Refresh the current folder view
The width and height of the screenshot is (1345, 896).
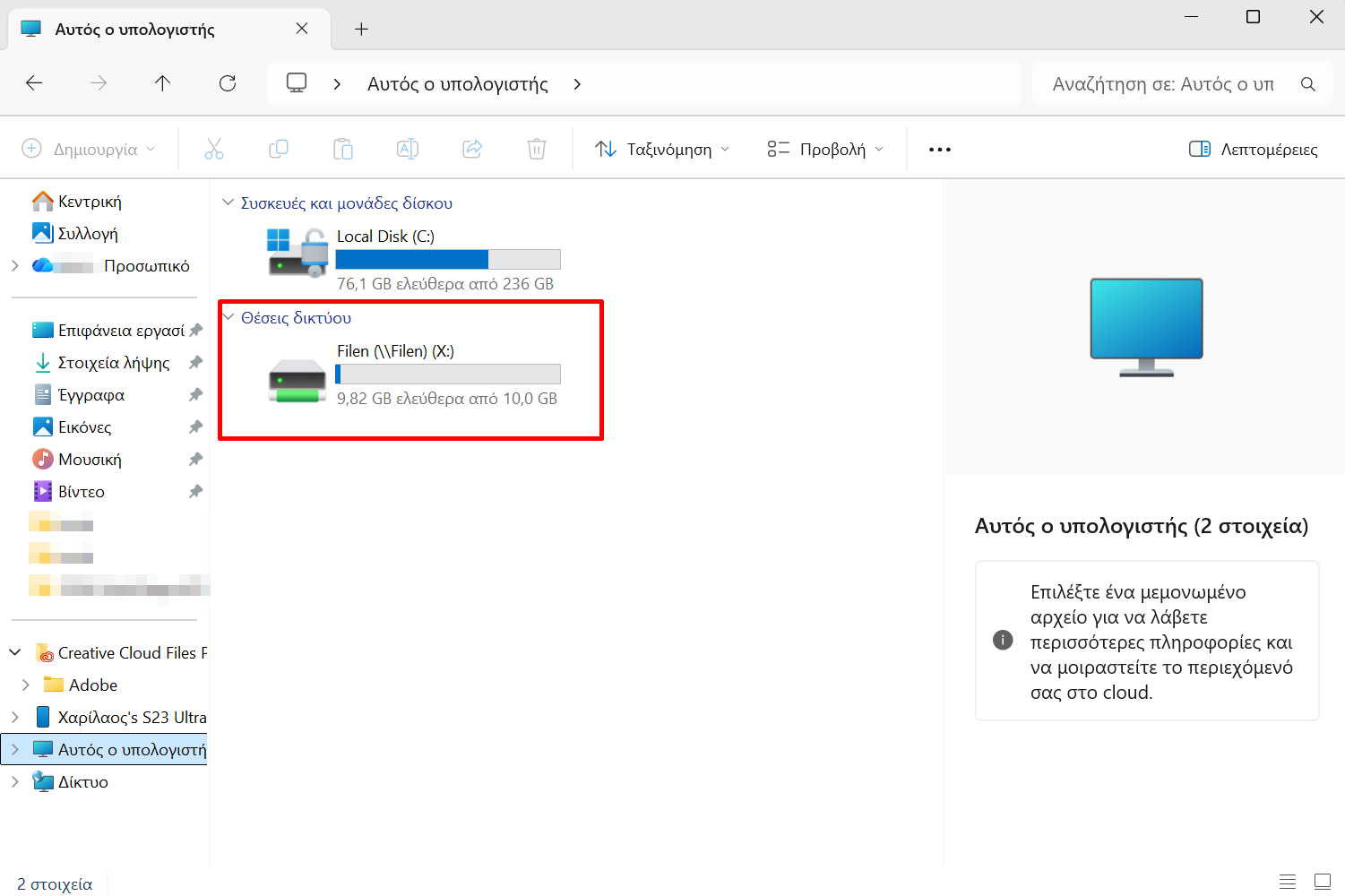pyautogui.click(x=228, y=83)
